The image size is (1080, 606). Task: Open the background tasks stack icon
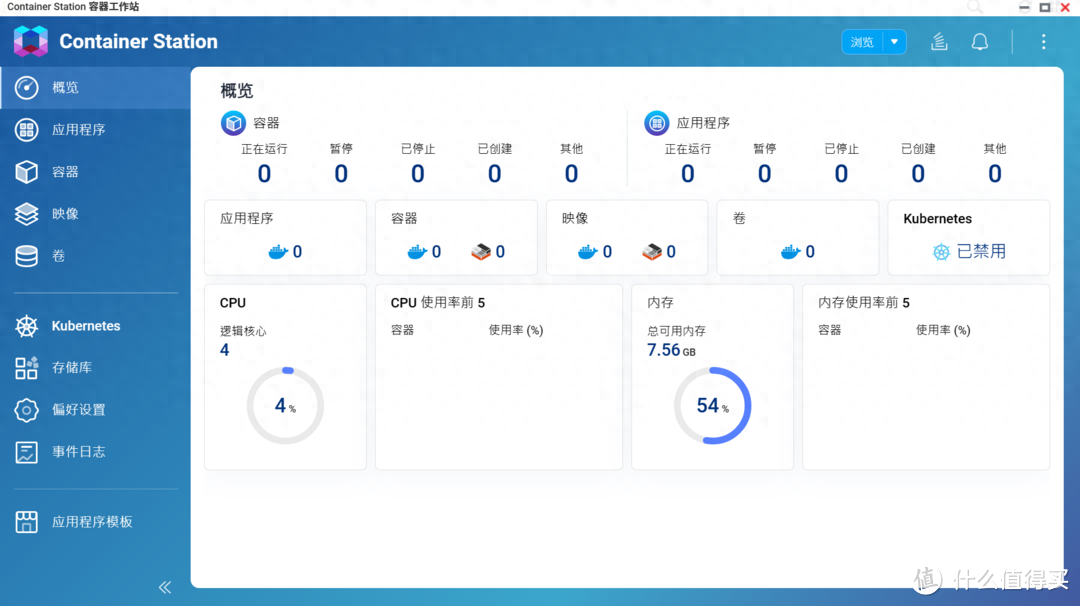(939, 42)
